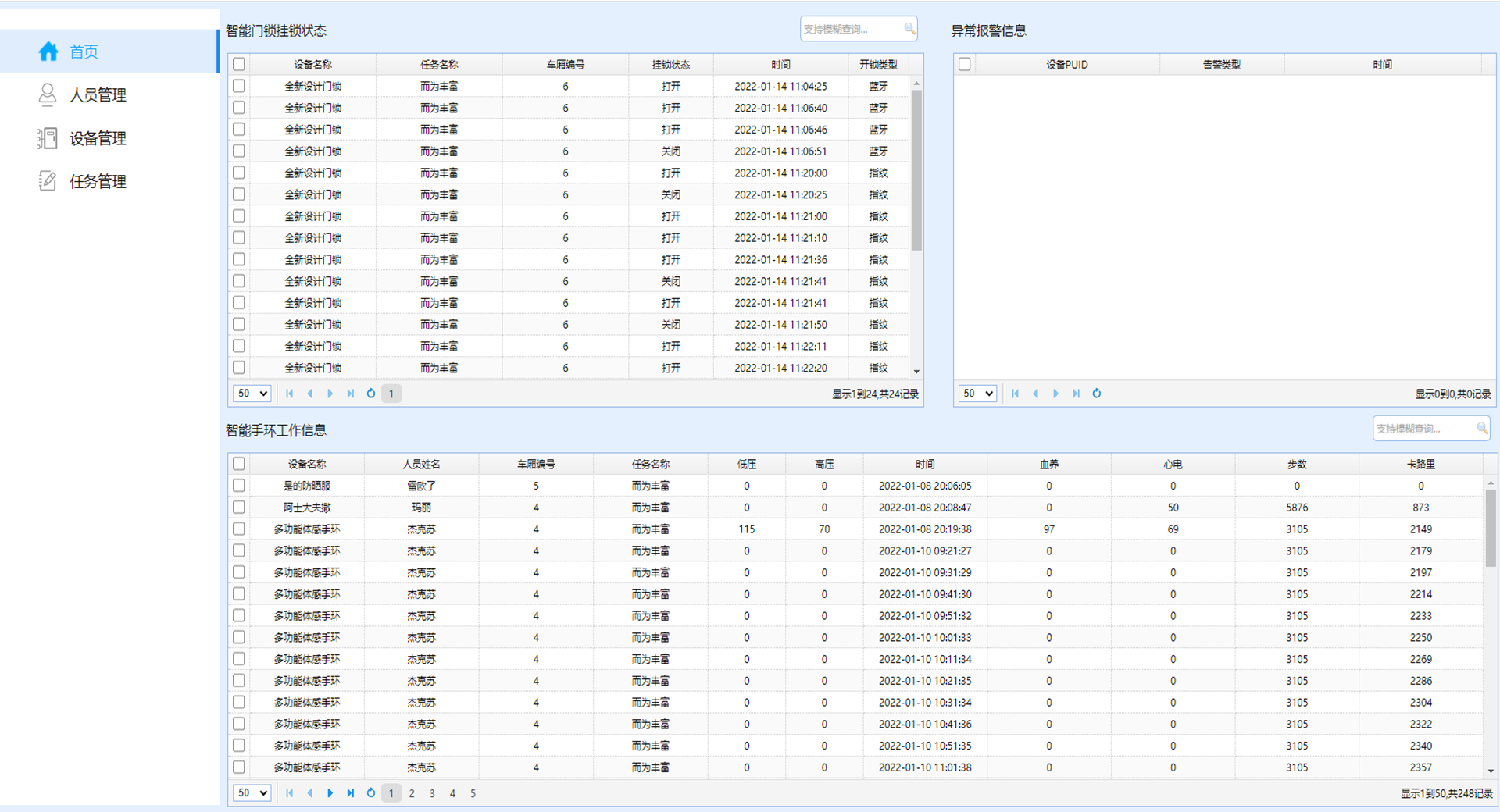Go to last page of bracelet table
Screen dimensions: 1500x812
click(351, 793)
